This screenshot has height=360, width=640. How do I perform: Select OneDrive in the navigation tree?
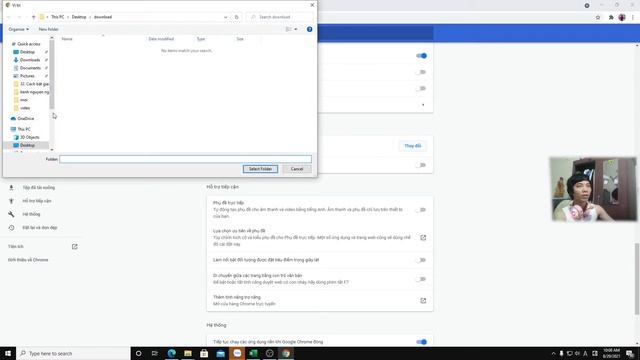click(x=26, y=118)
